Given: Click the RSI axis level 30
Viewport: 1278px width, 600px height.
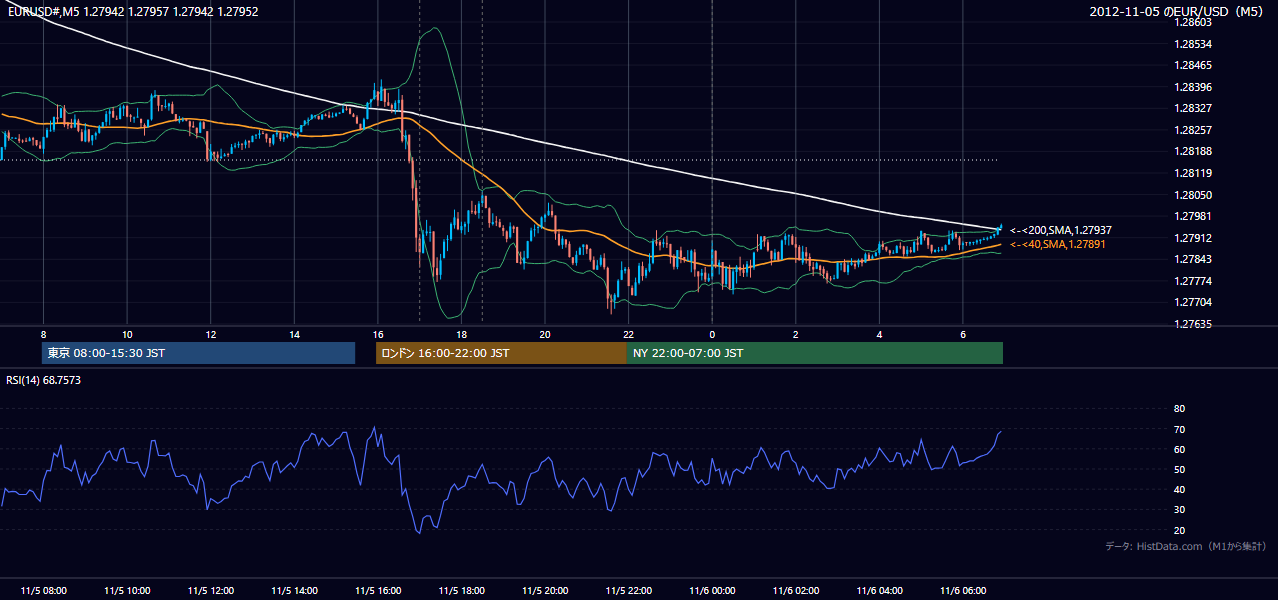Looking at the screenshot, I should [x=1179, y=510].
